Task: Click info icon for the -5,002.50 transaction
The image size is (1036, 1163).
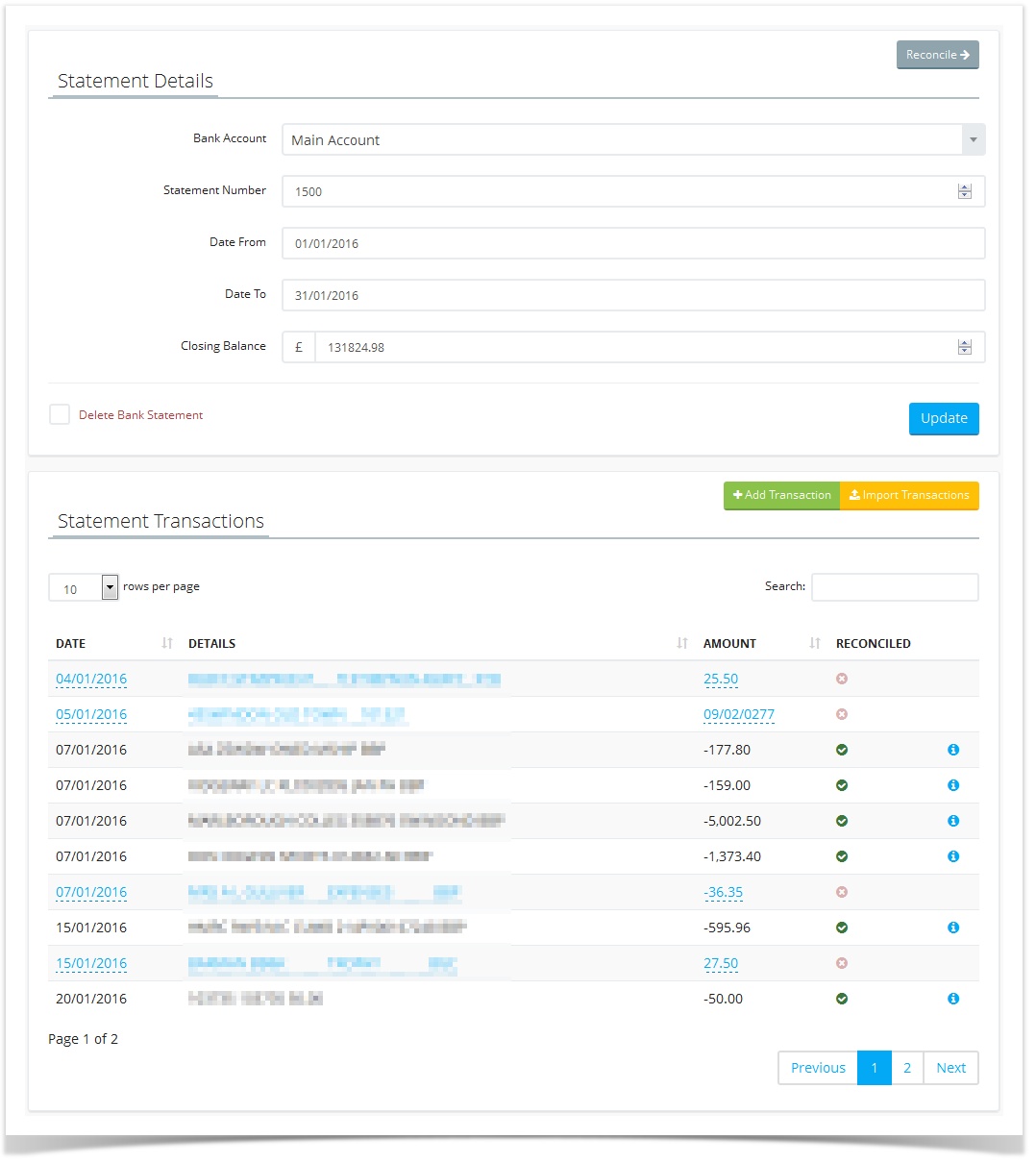Action: tap(952, 821)
